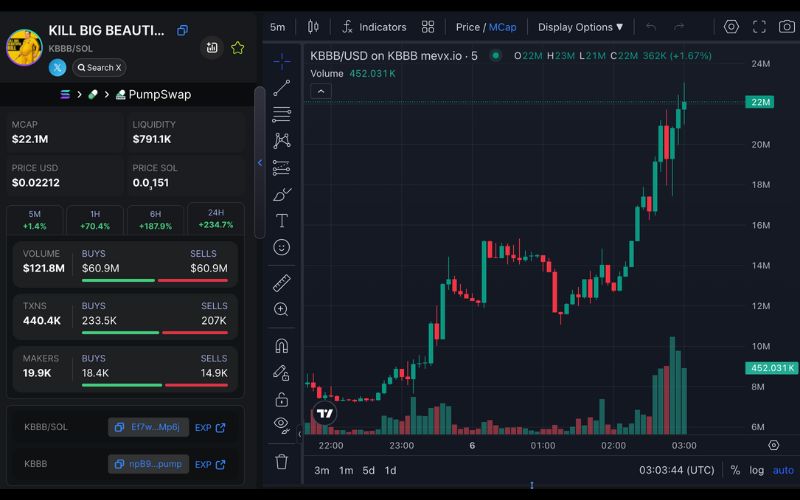This screenshot has height=500, width=800.
Task: Copy the KBBB token address npB9...pump
Action: tap(148, 464)
